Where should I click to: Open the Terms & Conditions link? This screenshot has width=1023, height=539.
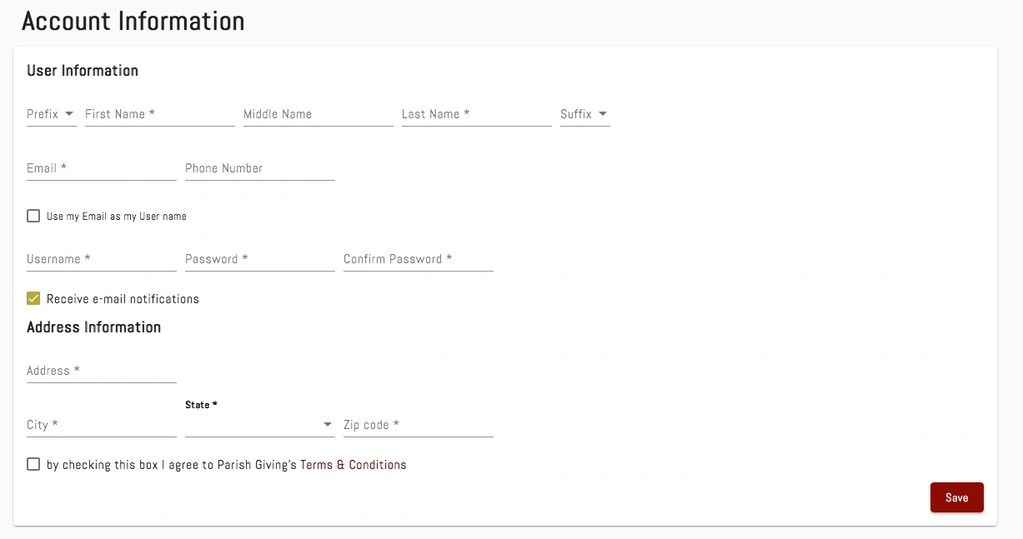[353, 465]
